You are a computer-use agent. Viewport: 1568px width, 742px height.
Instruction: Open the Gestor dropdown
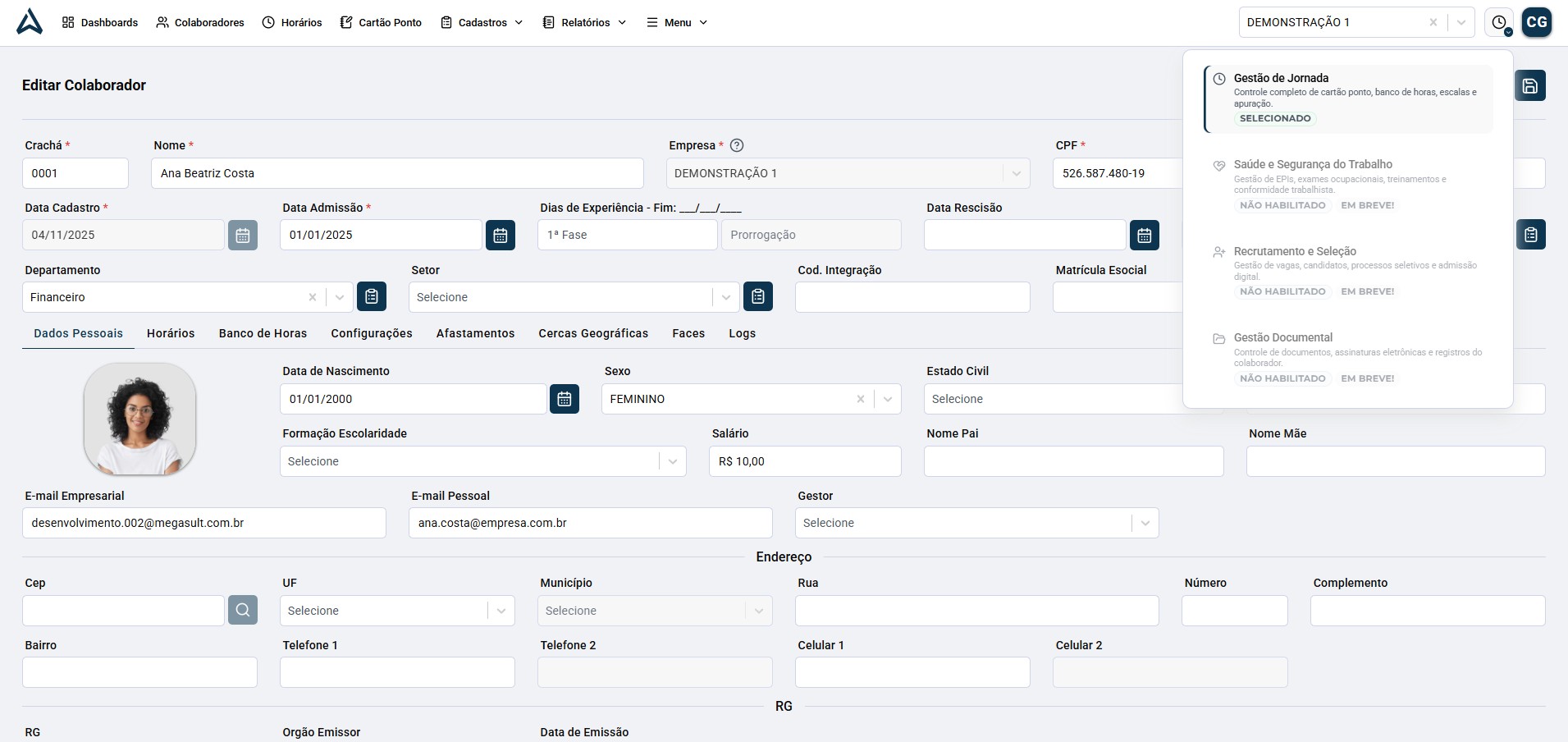point(976,523)
